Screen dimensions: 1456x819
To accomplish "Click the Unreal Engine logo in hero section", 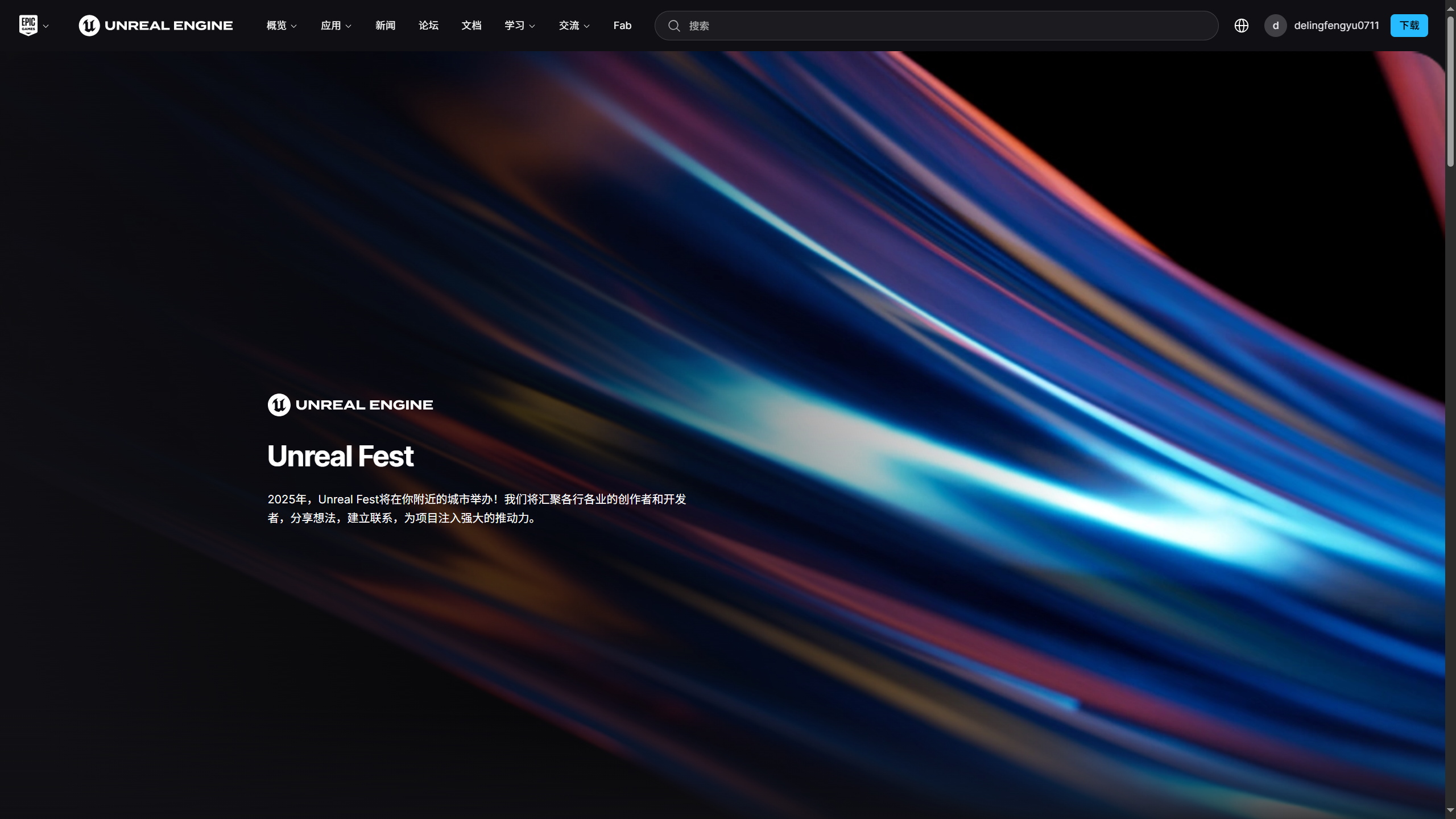I will pos(350,405).
